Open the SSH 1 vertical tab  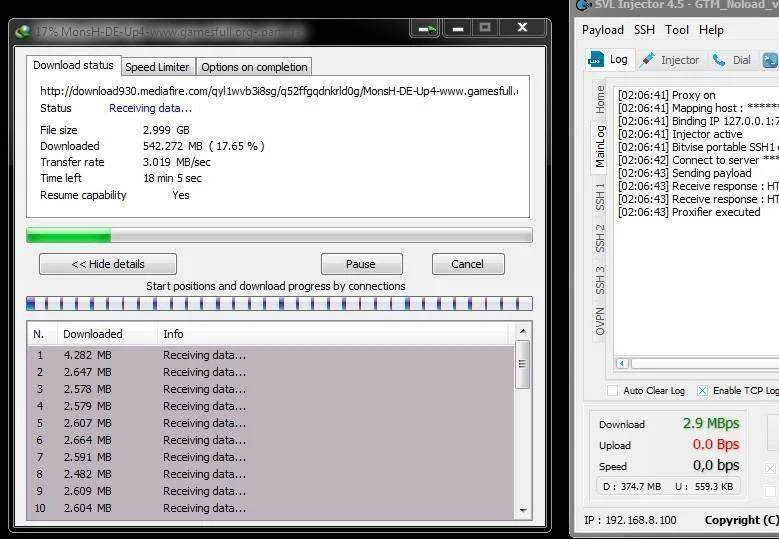(601, 197)
